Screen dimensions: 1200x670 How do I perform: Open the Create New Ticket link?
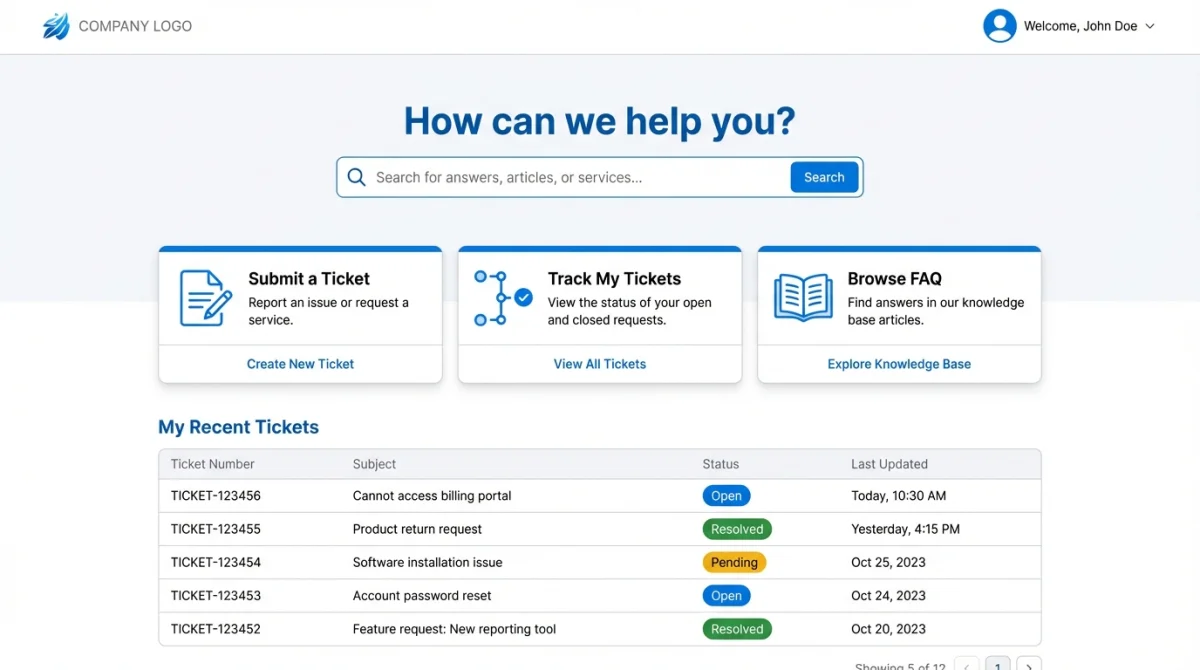[299, 364]
